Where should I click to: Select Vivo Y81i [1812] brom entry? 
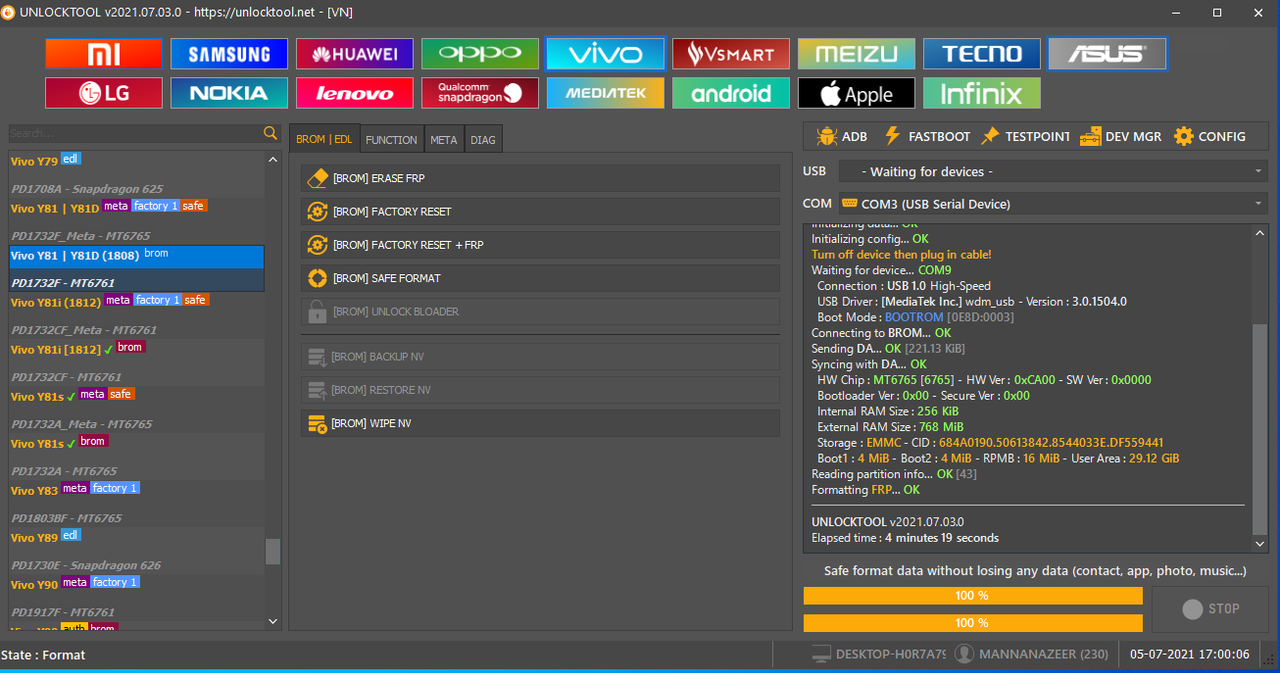tap(137, 349)
